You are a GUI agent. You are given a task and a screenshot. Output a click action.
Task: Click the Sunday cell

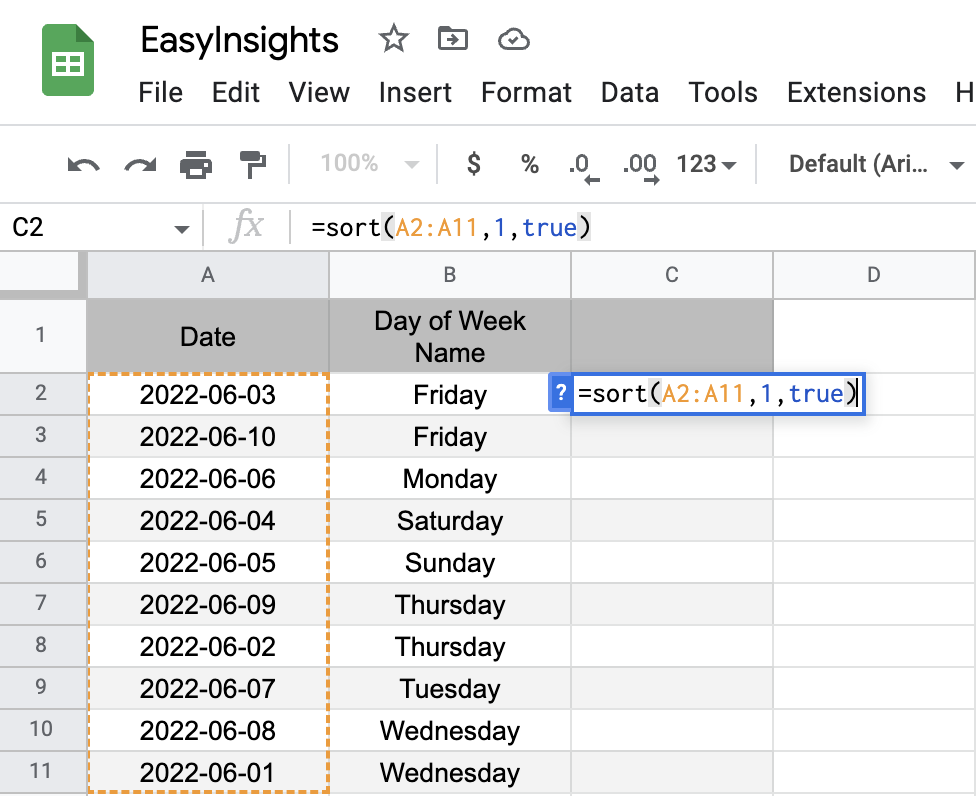click(450, 562)
